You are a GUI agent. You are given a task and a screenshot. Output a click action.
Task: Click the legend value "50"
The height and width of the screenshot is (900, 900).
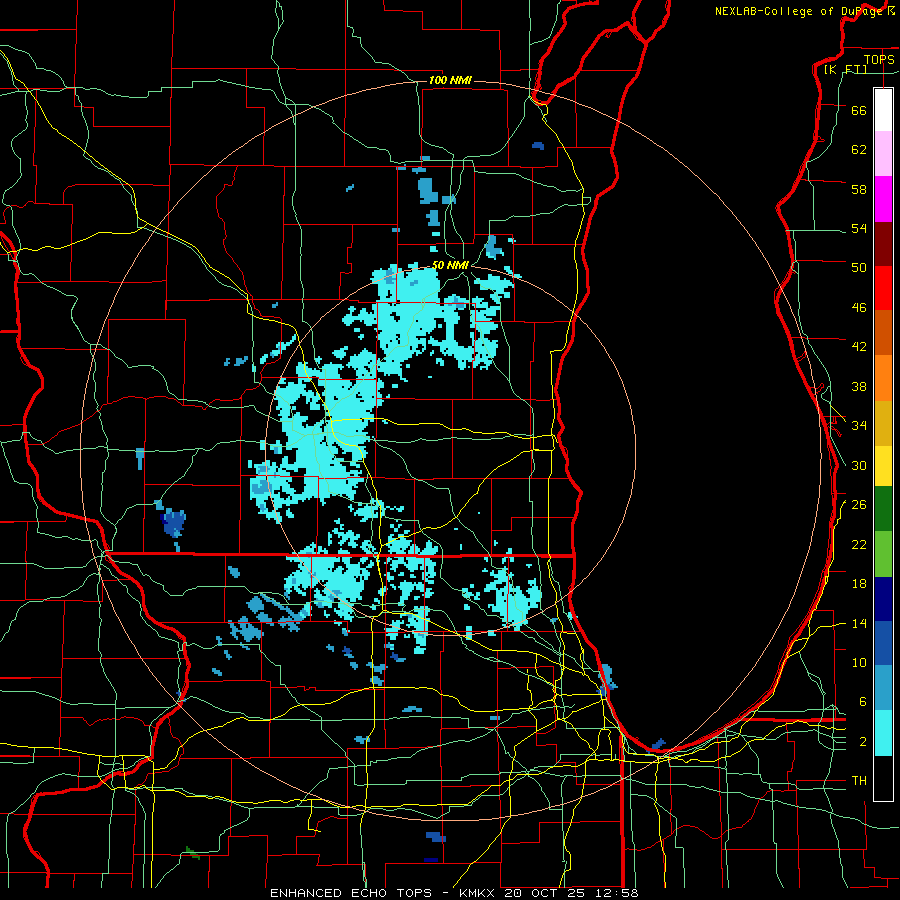[x=859, y=268]
